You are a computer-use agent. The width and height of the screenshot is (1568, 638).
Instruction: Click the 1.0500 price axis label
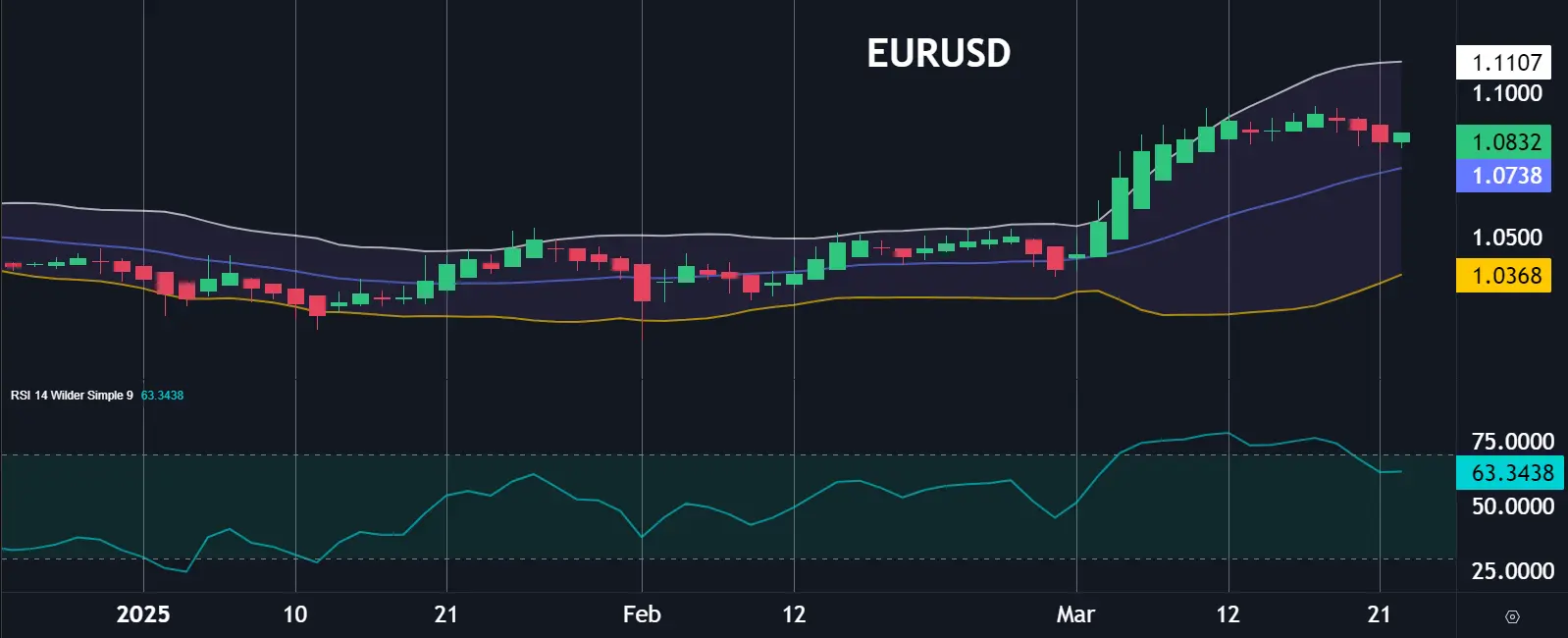click(1507, 238)
